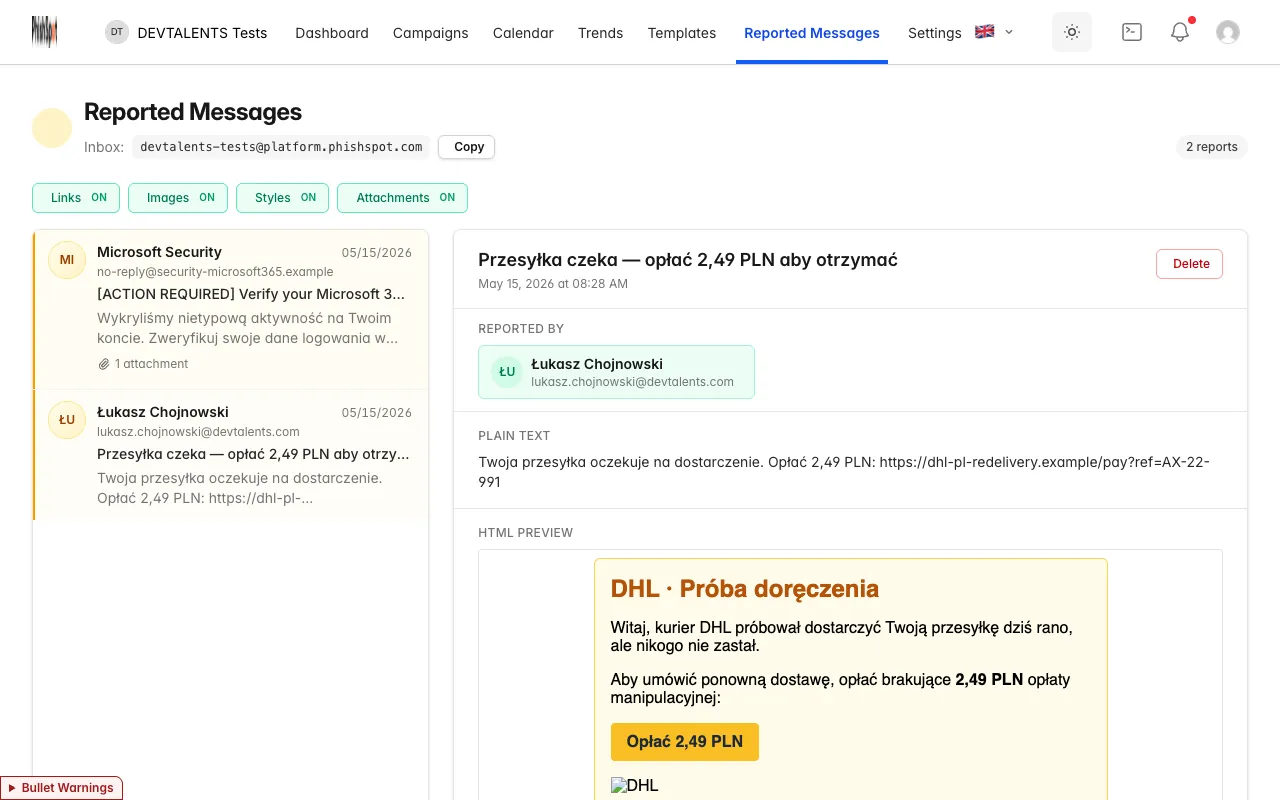This screenshot has height=800, width=1280.
Task: Toggle Images filter off
Action: pyautogui.click(x=178, y=198)
